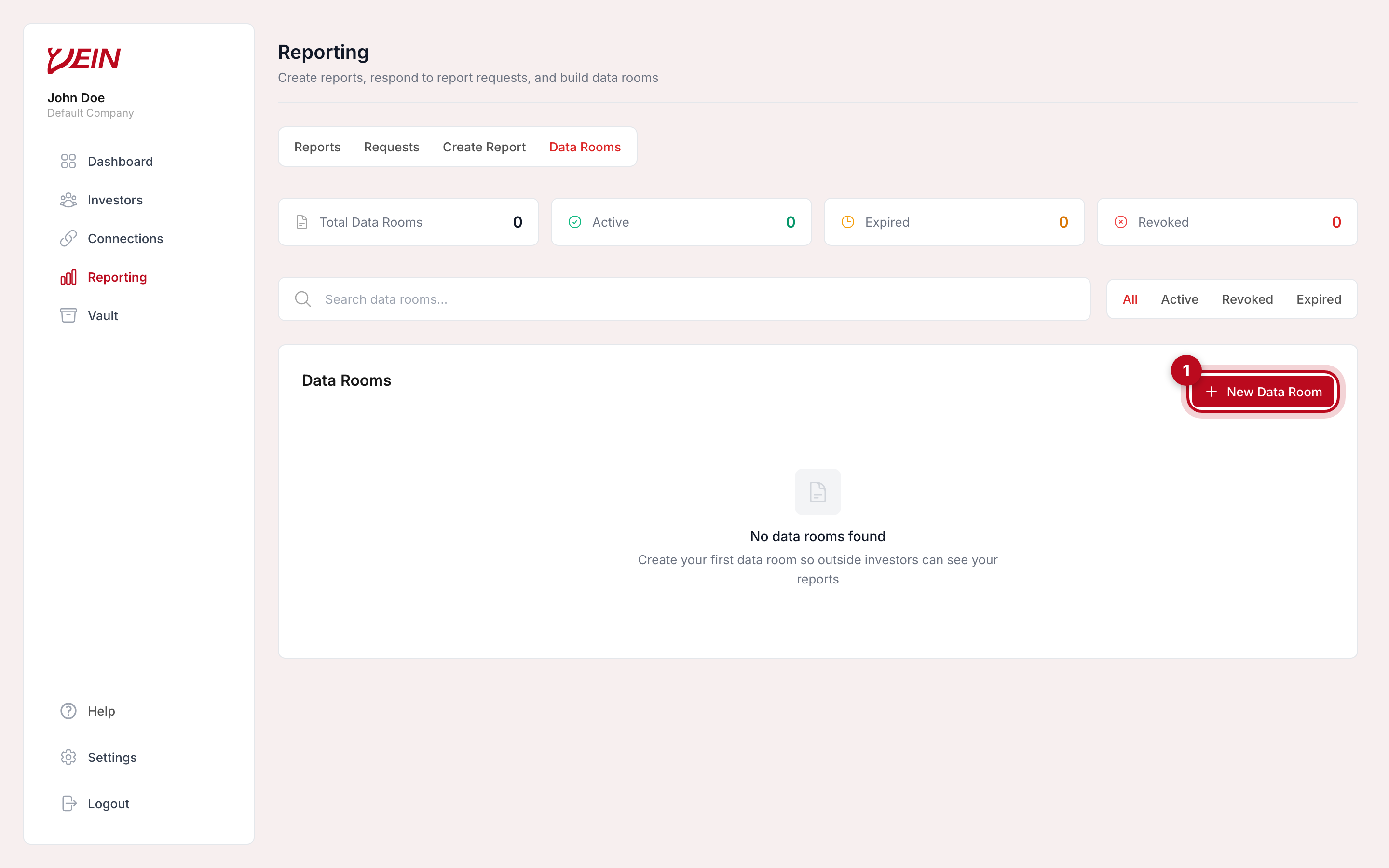Viewport: 1389px width, 868px height.
Task: Click the Dashboard grid icon
Action: [68, 162]
